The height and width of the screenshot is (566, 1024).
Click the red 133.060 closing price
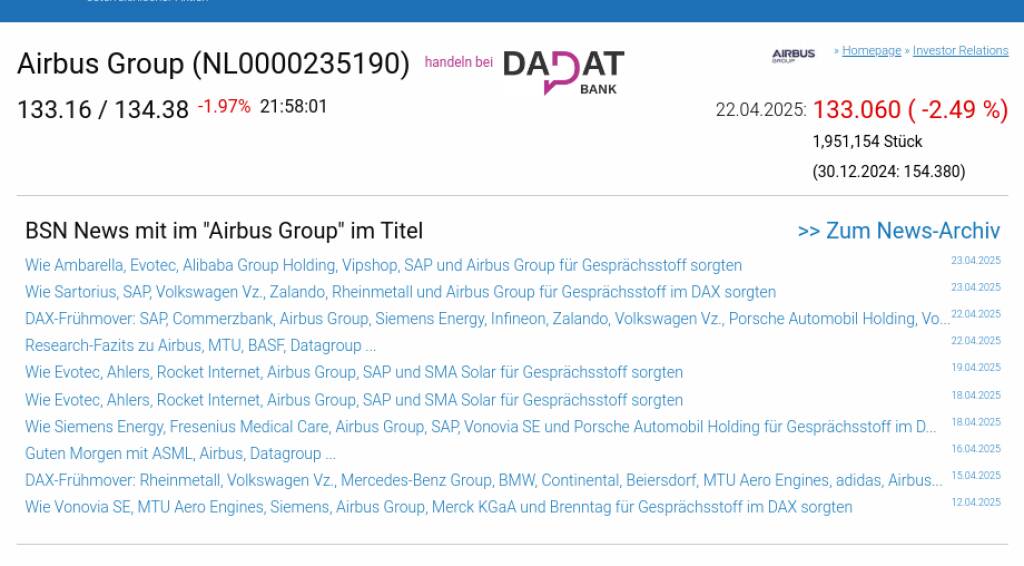(x=857, y=110)
